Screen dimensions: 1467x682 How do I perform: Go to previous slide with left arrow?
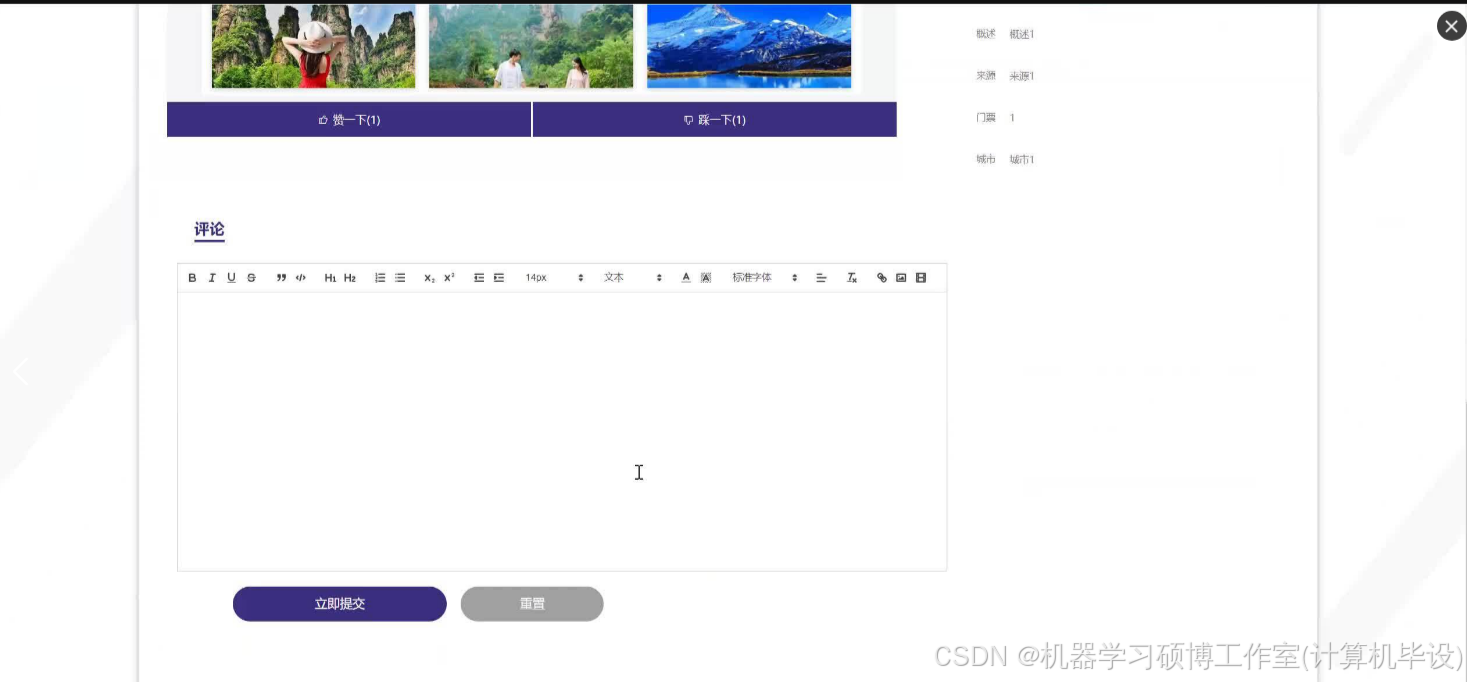tap(21, 371)
